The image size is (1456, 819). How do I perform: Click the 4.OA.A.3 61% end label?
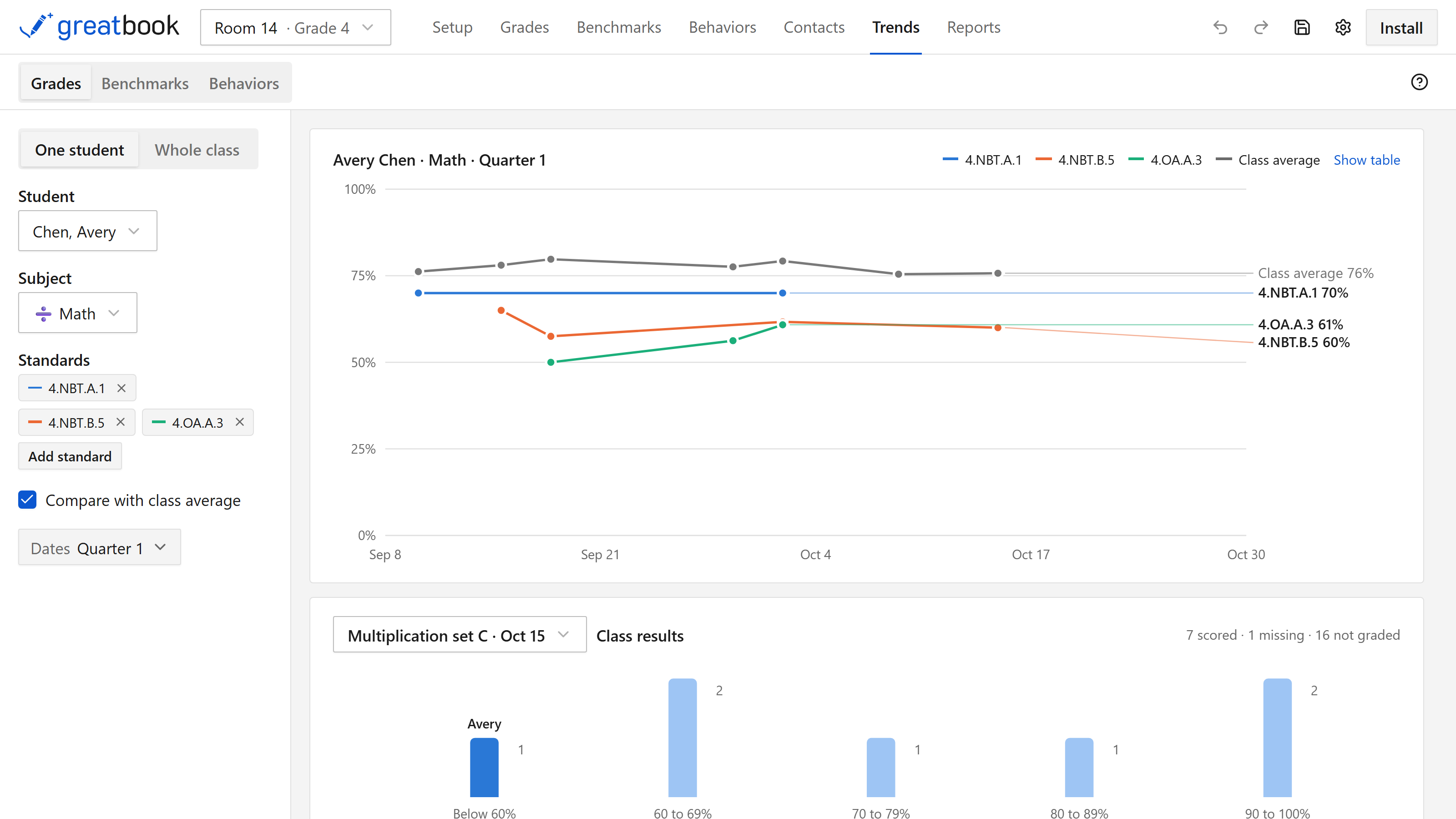click(1300, 324)
